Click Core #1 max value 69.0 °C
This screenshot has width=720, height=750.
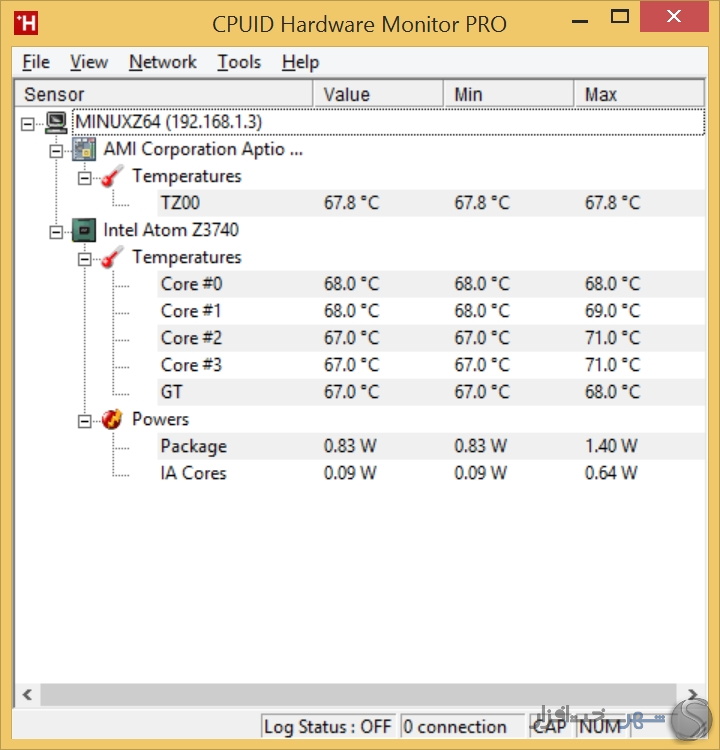(x=612, y=311)
